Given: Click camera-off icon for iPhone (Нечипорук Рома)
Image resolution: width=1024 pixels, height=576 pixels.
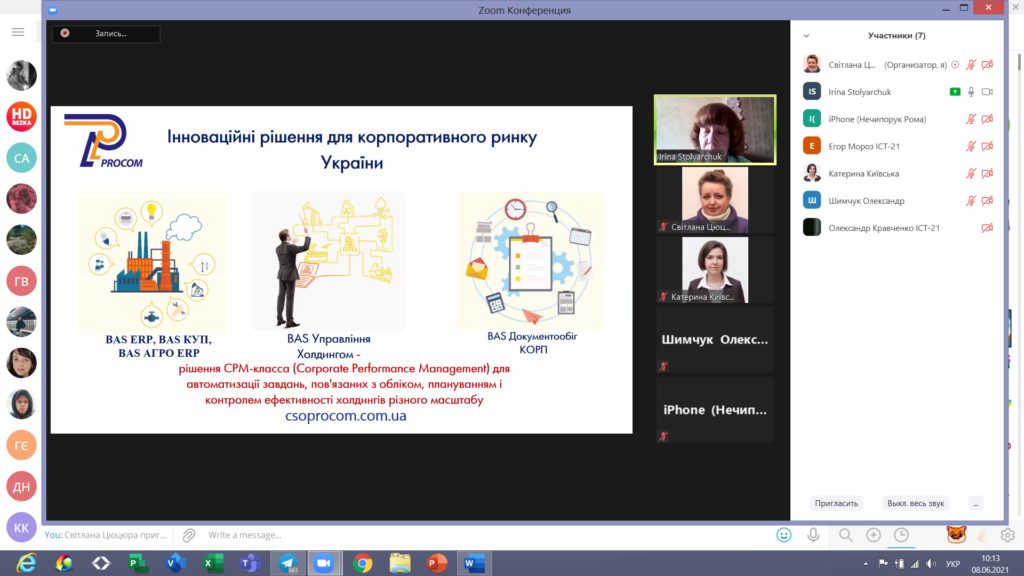Looking at the screenshot, I should 987,119.
